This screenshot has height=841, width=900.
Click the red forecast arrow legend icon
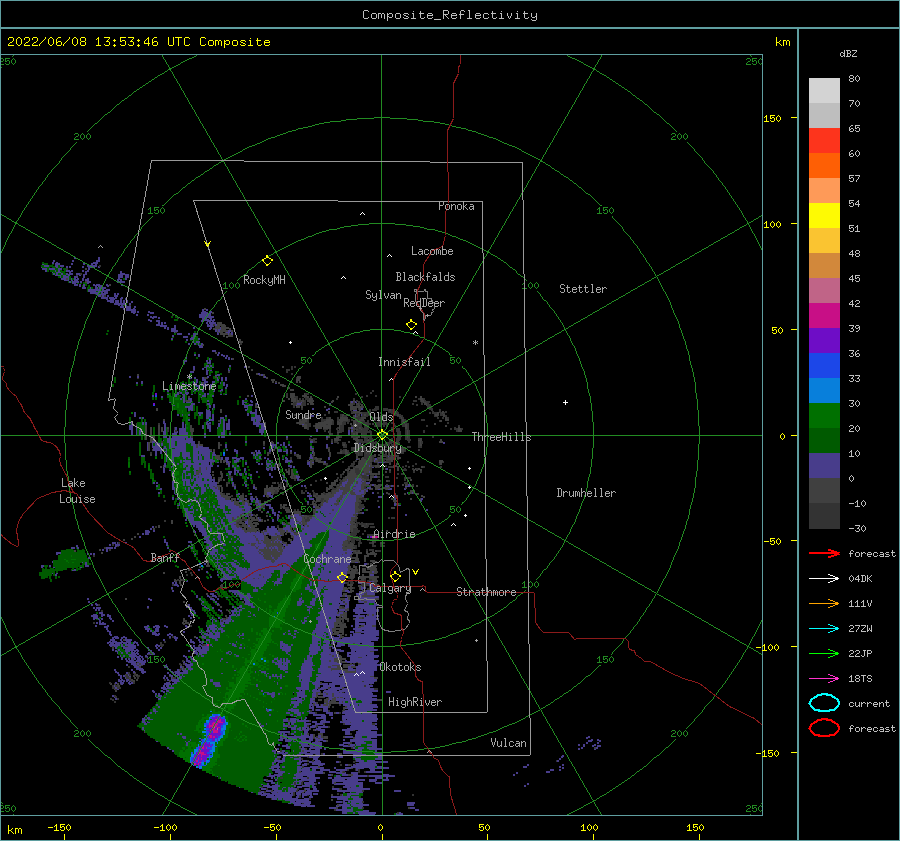coord(824,553)
